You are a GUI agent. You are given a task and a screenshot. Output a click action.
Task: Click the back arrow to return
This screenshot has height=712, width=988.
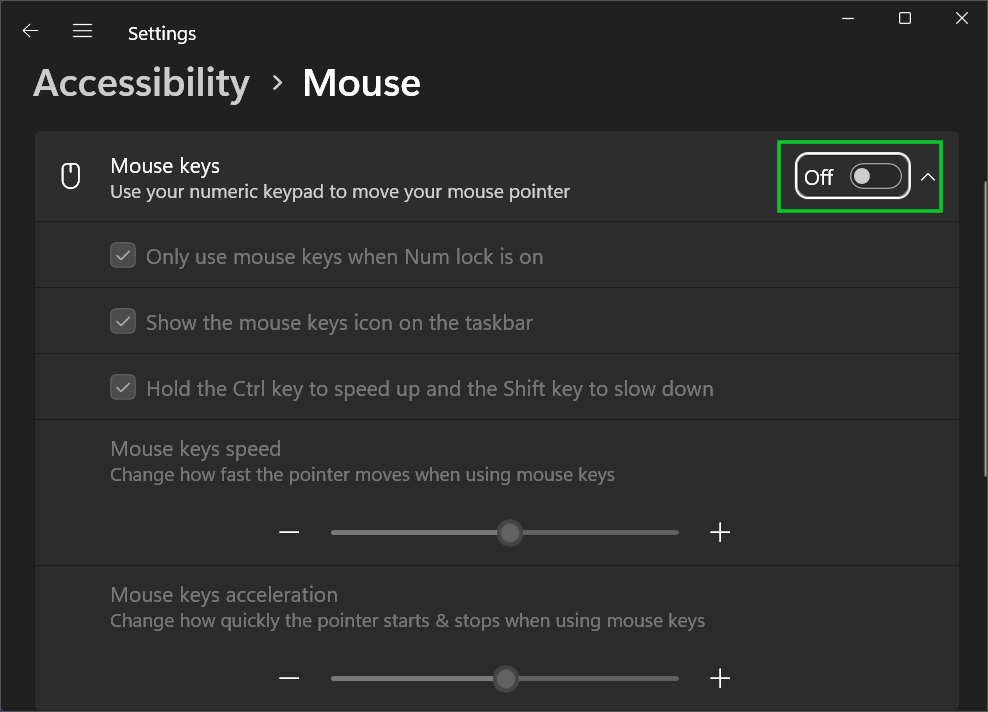tap(29, 30)
